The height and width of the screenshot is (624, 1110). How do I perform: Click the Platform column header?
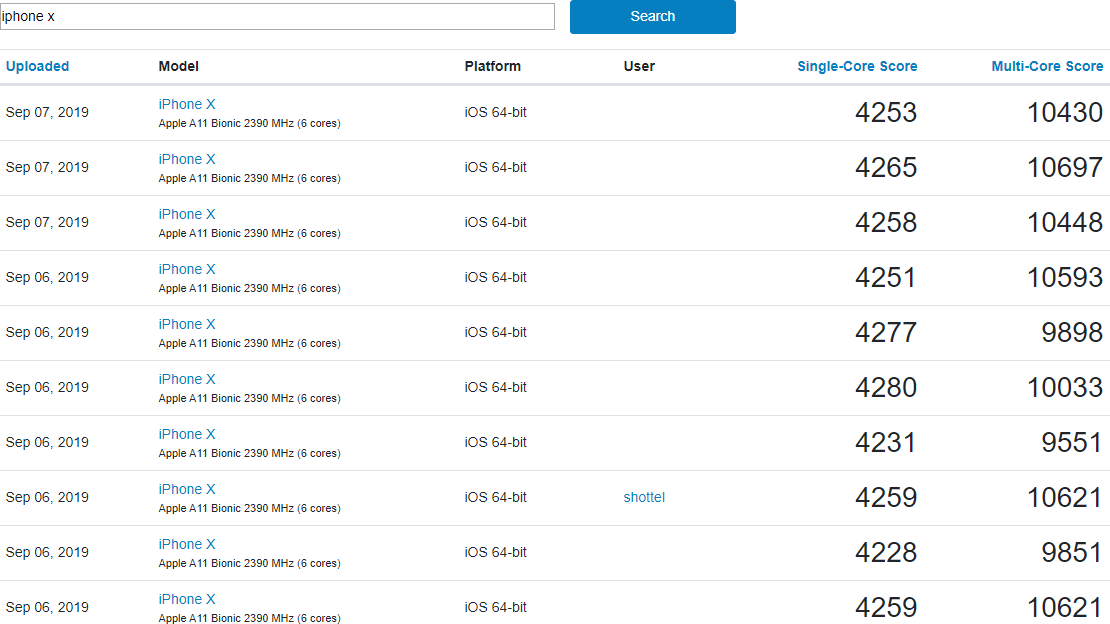pyautogui.click(x=493, y=66)
